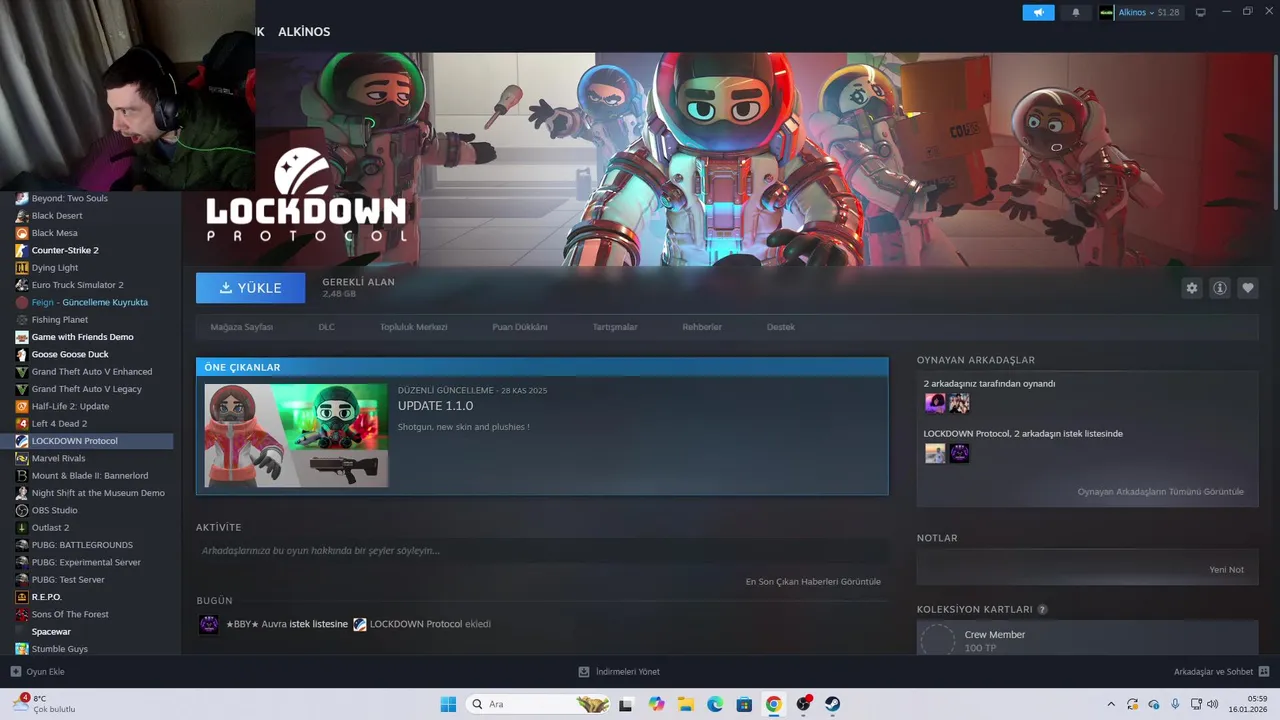1280x720 pixels.
Task: Select Black Mesa in the library list
Action: pos(54,233)
